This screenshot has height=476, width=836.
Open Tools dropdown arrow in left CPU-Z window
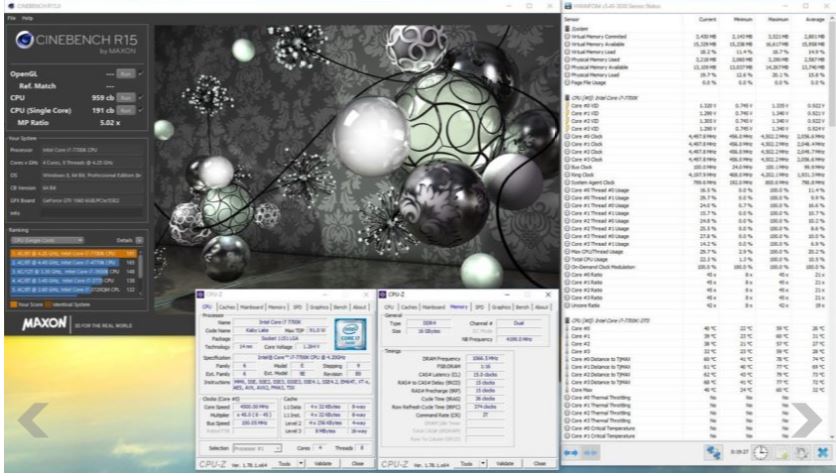coord(299,464)
